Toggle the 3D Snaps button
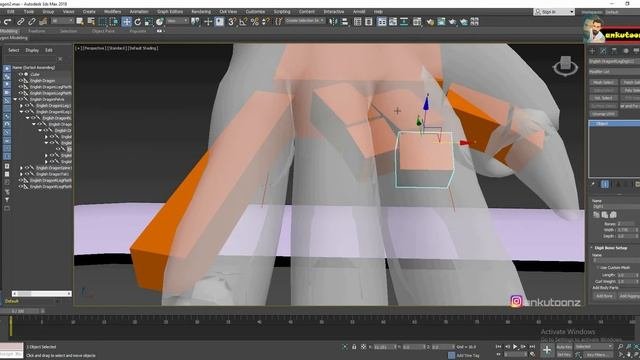 231,22
